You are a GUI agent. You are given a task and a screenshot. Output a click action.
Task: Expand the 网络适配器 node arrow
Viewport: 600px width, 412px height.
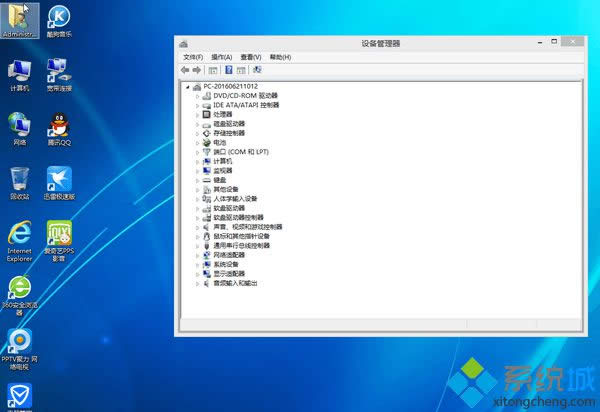[197, 256]
